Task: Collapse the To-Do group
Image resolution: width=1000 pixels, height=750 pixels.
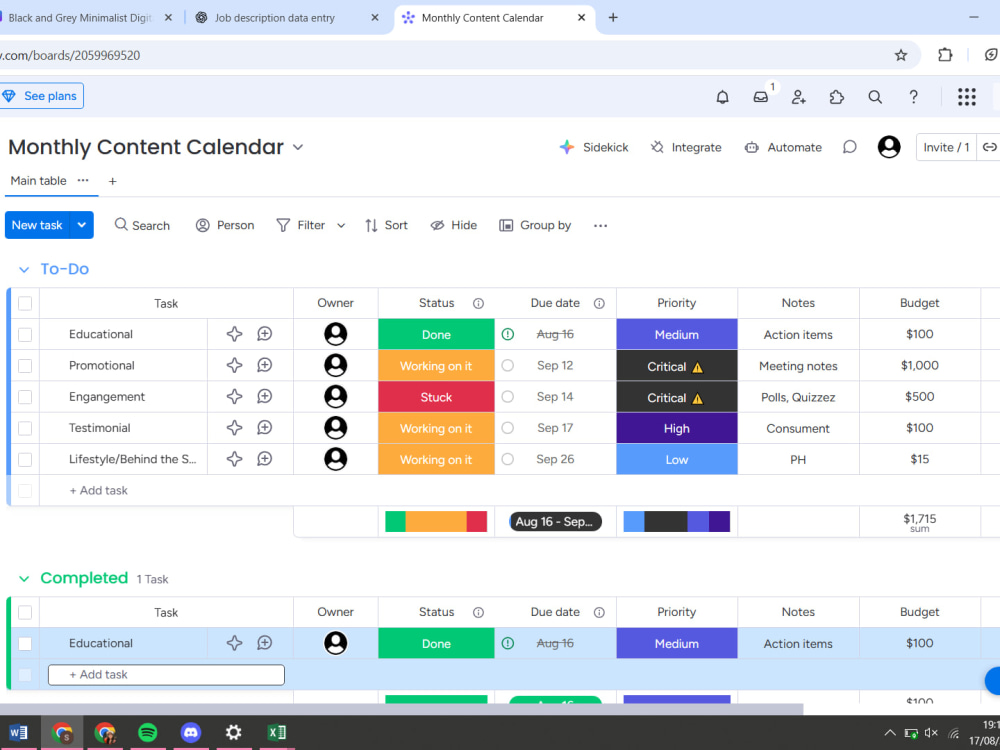Action: [x=24, y=270]
